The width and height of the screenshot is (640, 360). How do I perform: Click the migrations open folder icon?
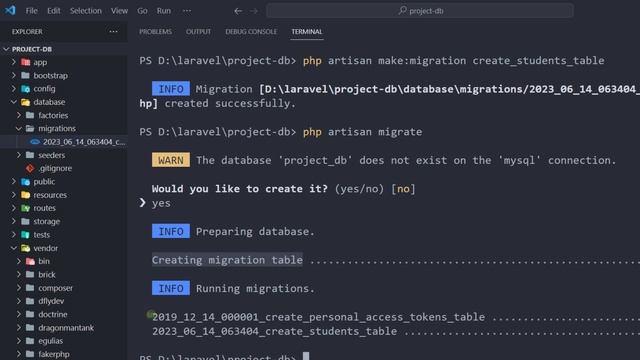click(30, 129)
